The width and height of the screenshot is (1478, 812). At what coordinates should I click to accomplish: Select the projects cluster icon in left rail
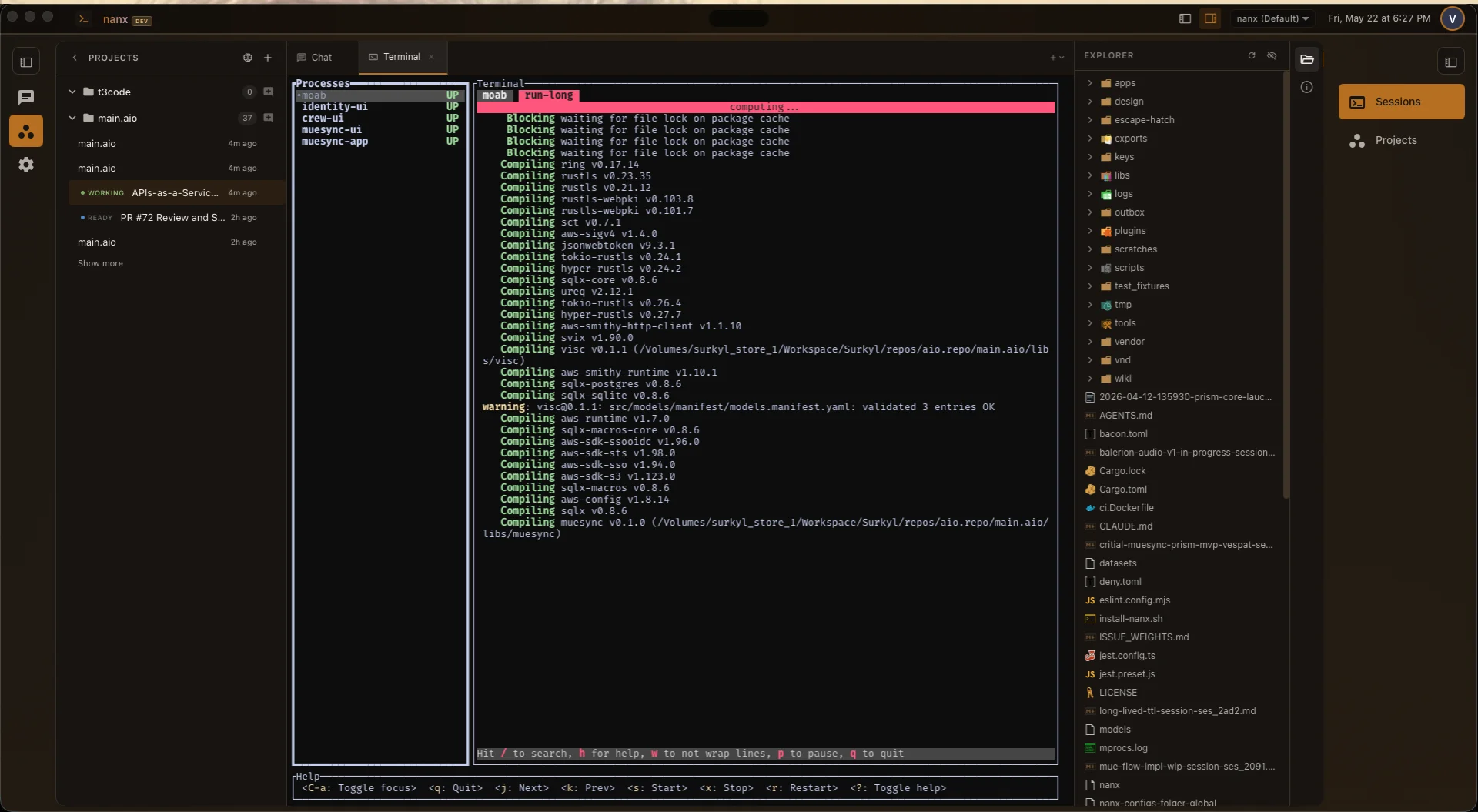[x=26, y=131]
